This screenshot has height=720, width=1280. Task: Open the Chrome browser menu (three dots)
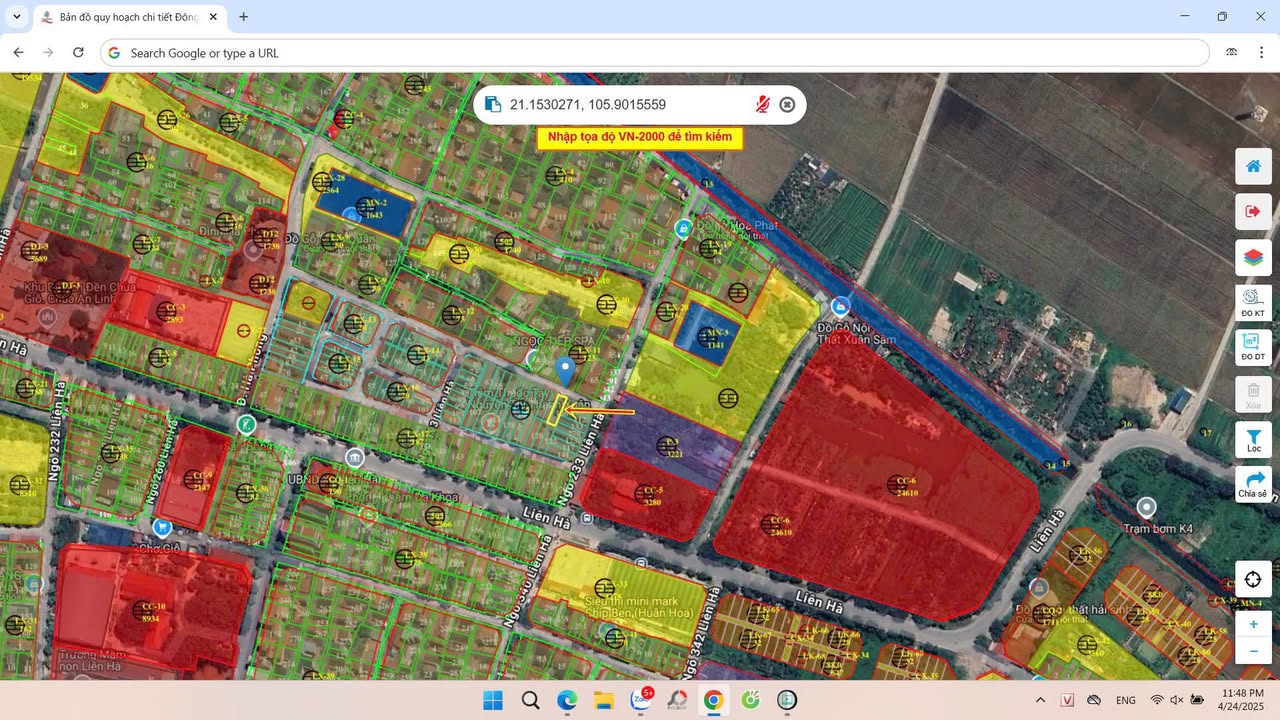pyautogui.click(x=1262, y=52)
